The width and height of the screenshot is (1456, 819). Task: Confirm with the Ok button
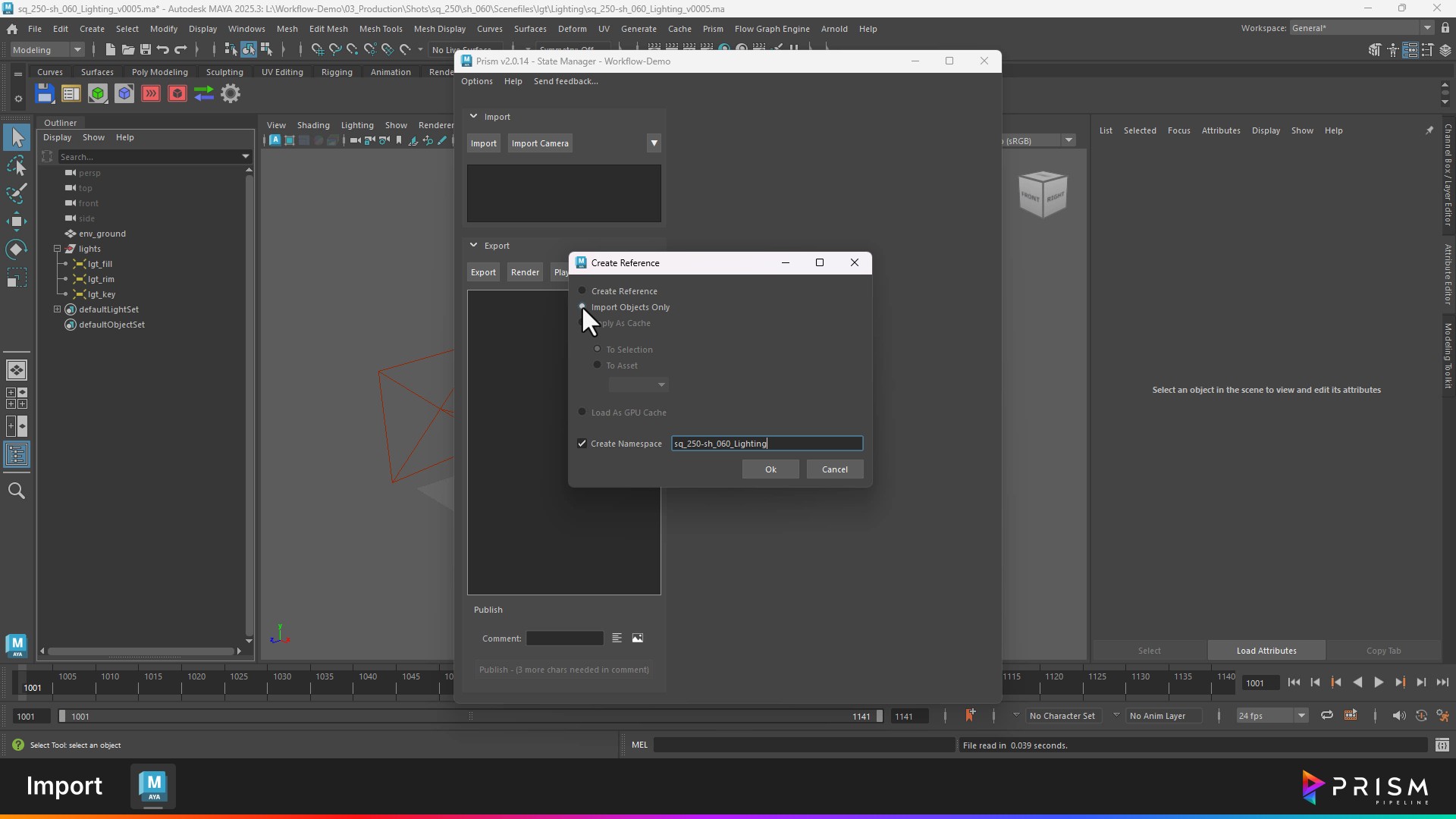pos(770,469)
